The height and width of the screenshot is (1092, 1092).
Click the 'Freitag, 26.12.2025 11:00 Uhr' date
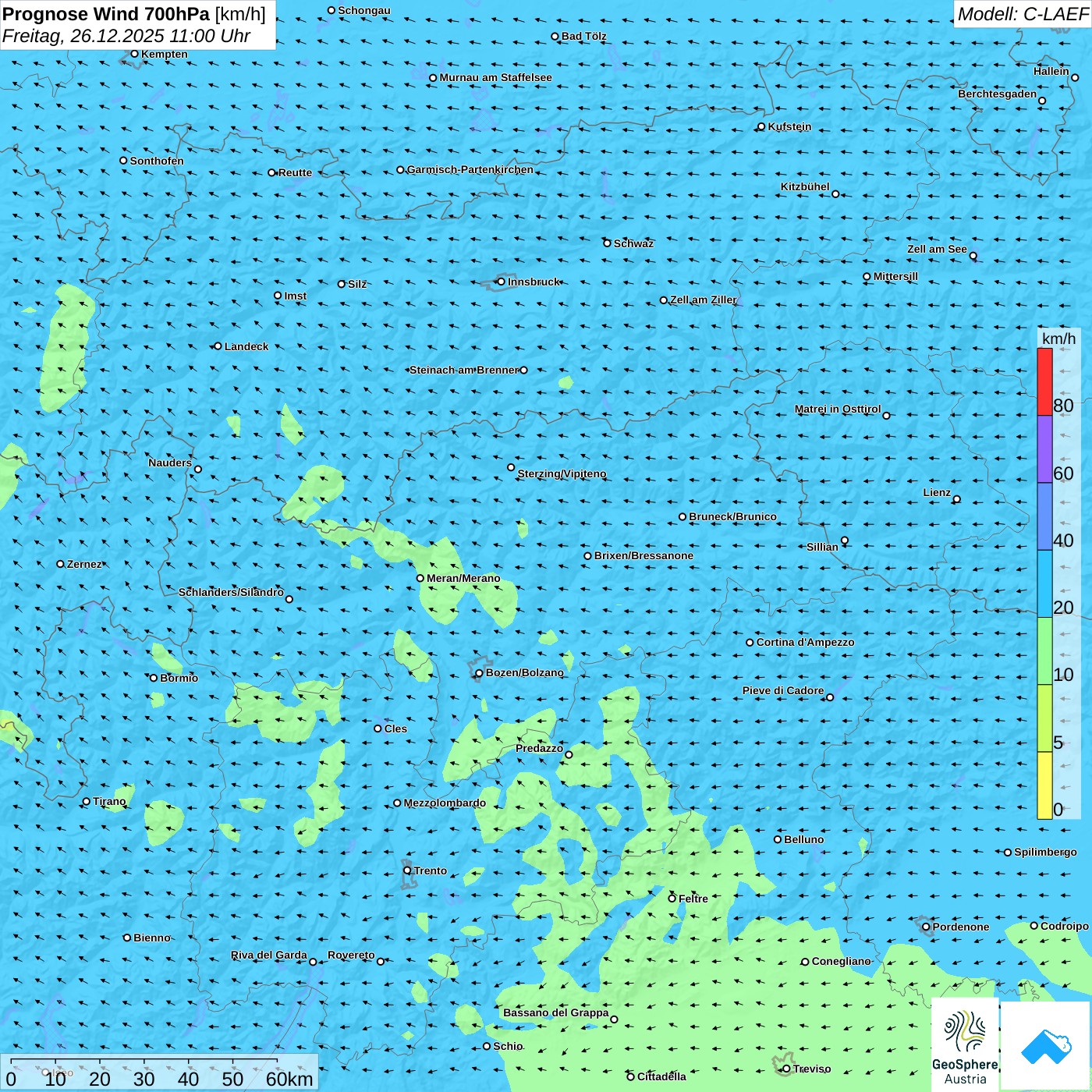(126, 36)
